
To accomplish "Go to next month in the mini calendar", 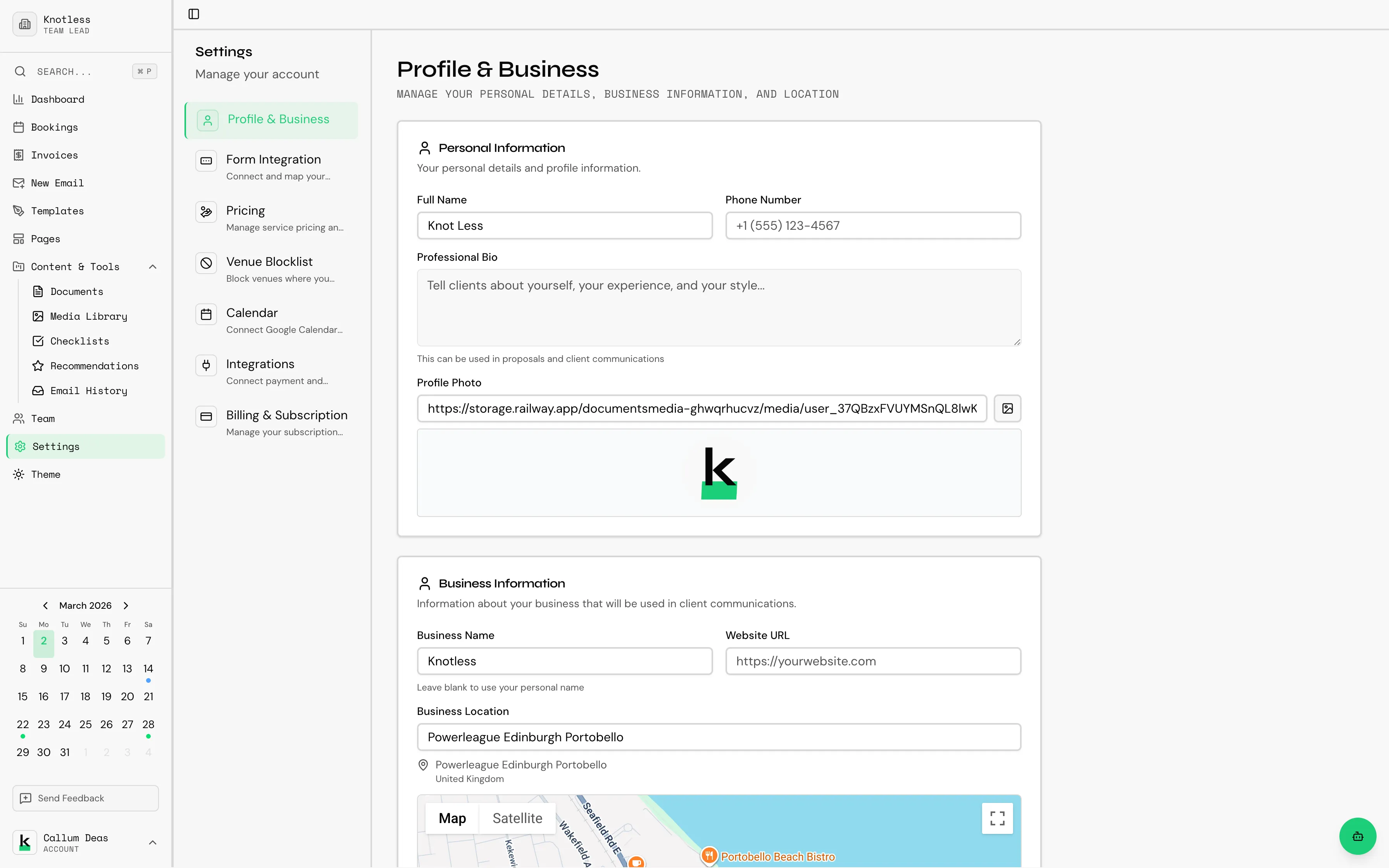I will coord(125,605).
